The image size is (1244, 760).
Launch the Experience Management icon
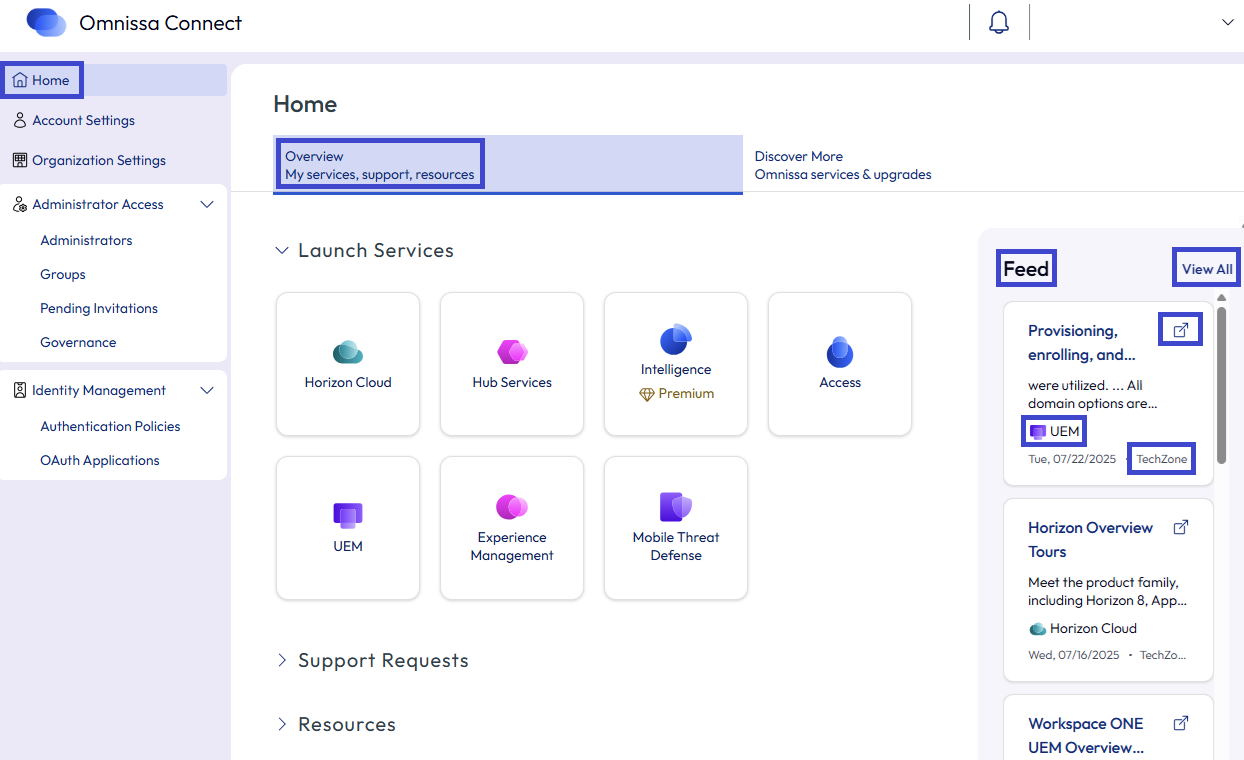coord(512,507)
